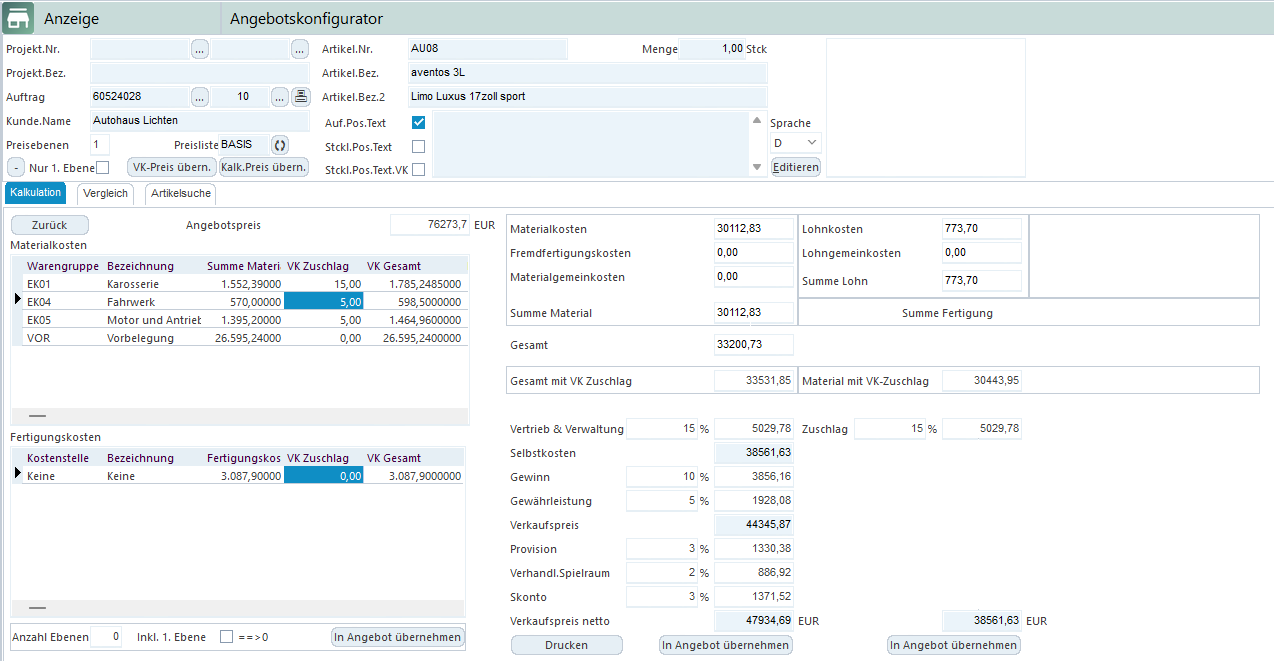Open lookup next to first Projekt.Nr. field
The height and width of the screenshot is (661, 1274).
pyautogui.click(x=200, y=49)
